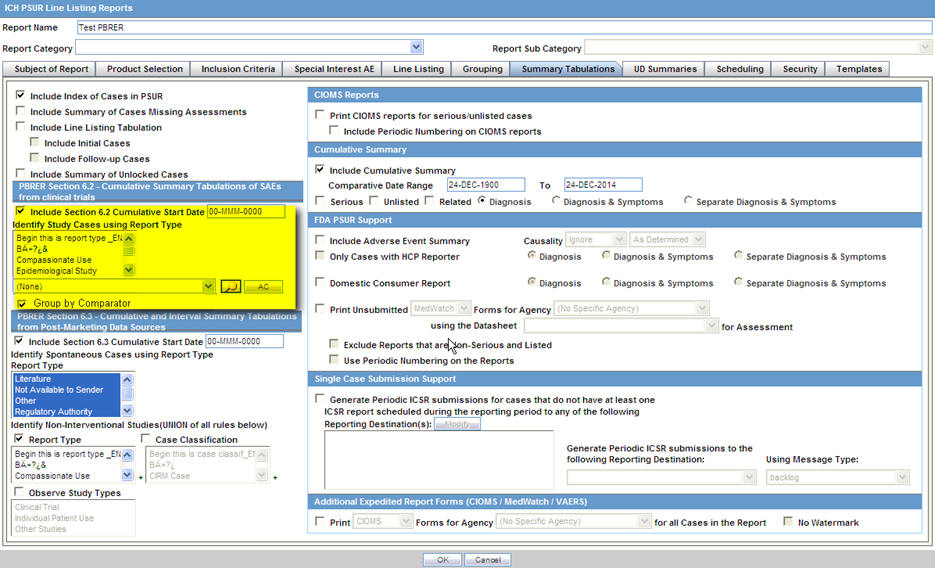Screen dimensions: 935x568
Task: Check the No Watermark option
Action: (x=788, y=522)
